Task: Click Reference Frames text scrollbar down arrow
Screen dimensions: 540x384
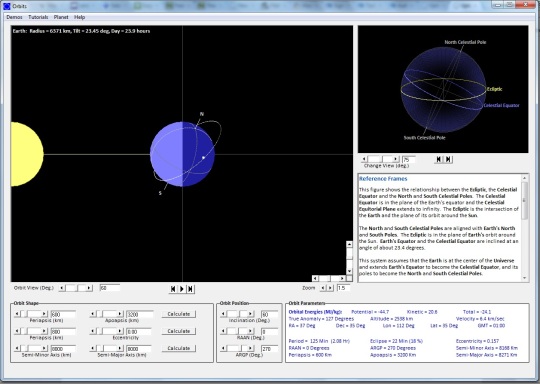Action: (525, 278)
